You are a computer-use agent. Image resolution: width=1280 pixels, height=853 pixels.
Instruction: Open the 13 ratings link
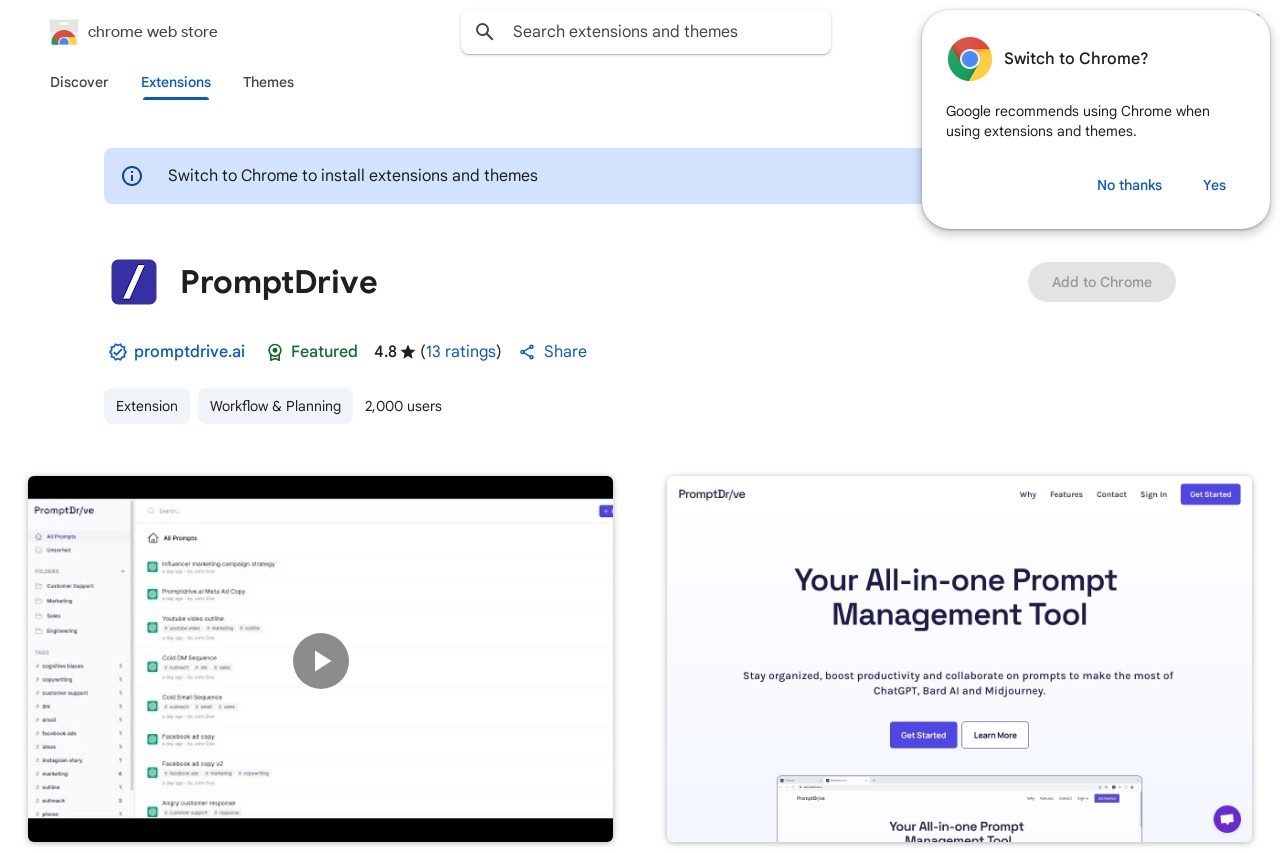461,352
